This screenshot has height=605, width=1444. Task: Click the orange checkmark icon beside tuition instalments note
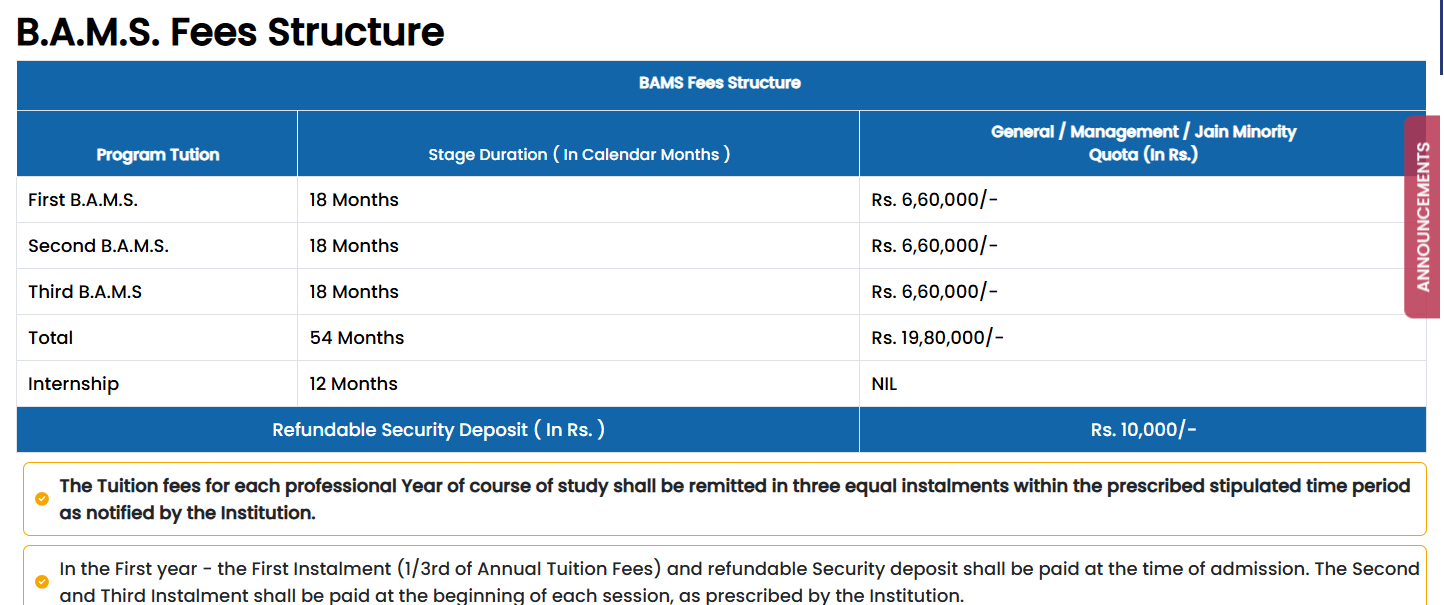pos(41,498)
